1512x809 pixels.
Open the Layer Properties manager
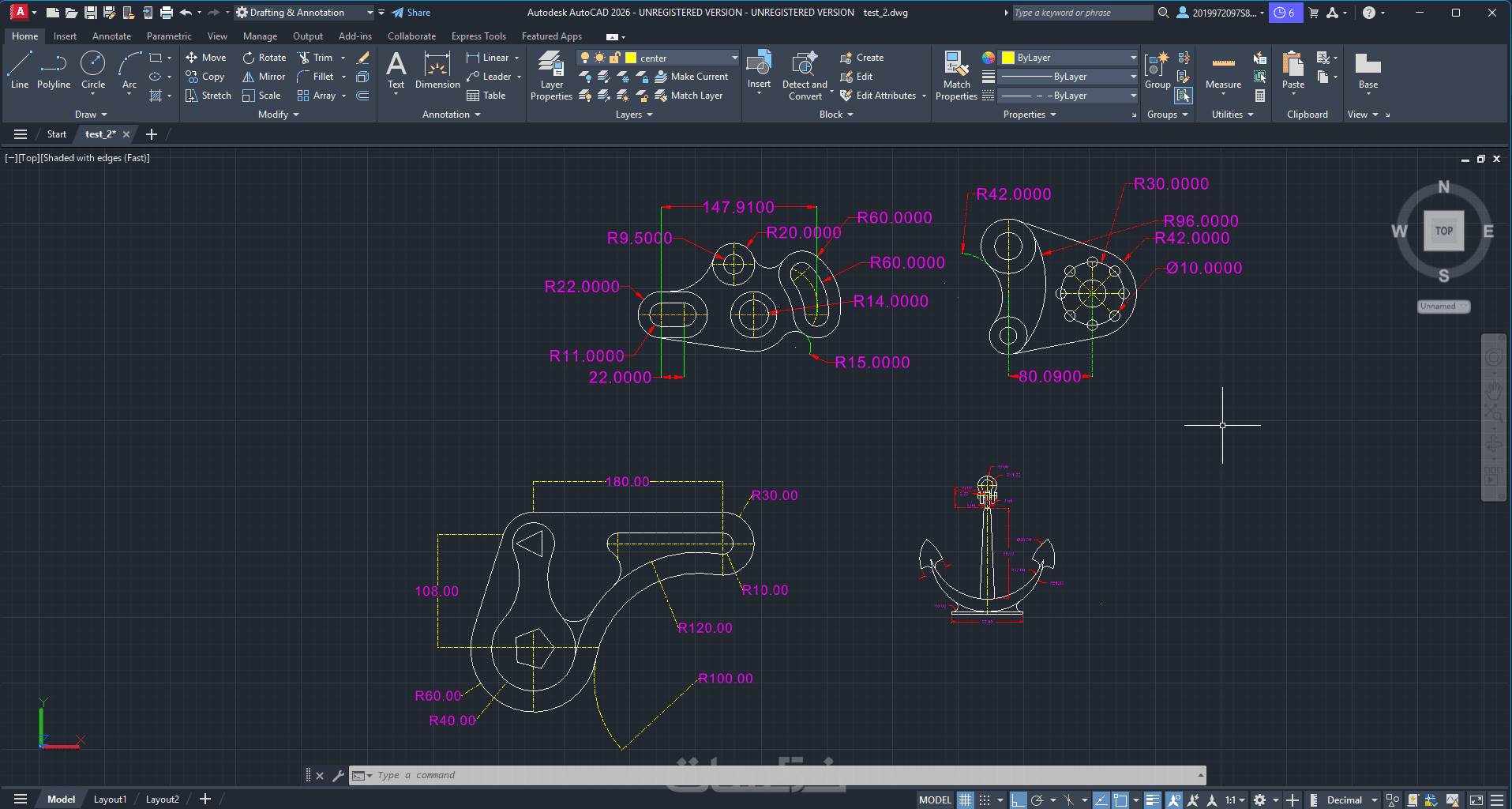pos(551,75)
